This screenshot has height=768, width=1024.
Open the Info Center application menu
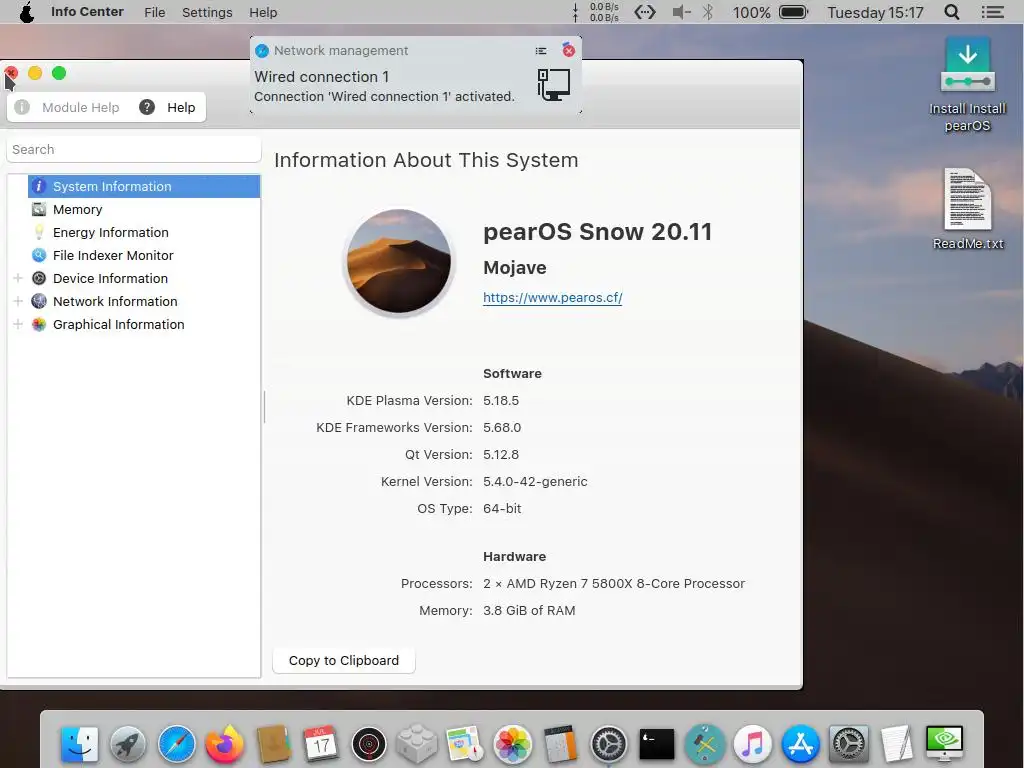[x=88, y=12]
